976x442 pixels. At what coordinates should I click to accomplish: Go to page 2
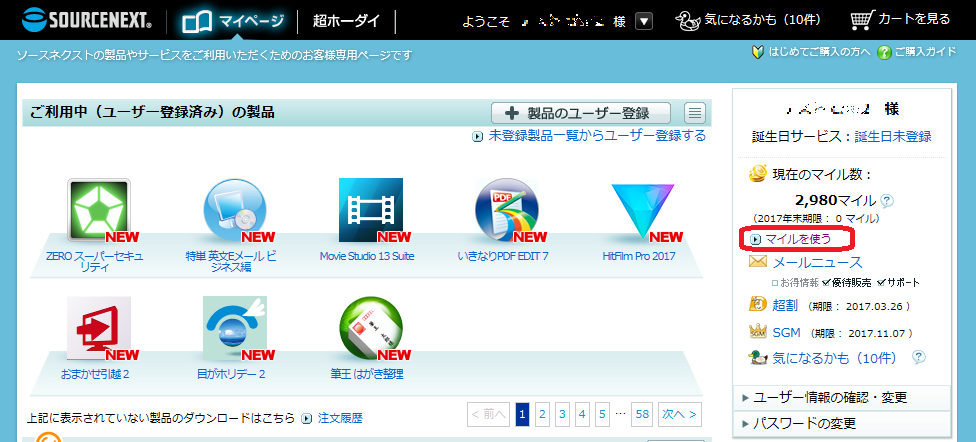(542, 414)
